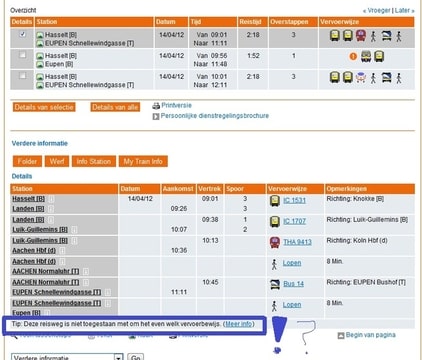Open AACHEN Normaluhr [T] arrival stop link
The width and height of the screenshot is (422, 360).
(x=46, y=272)
